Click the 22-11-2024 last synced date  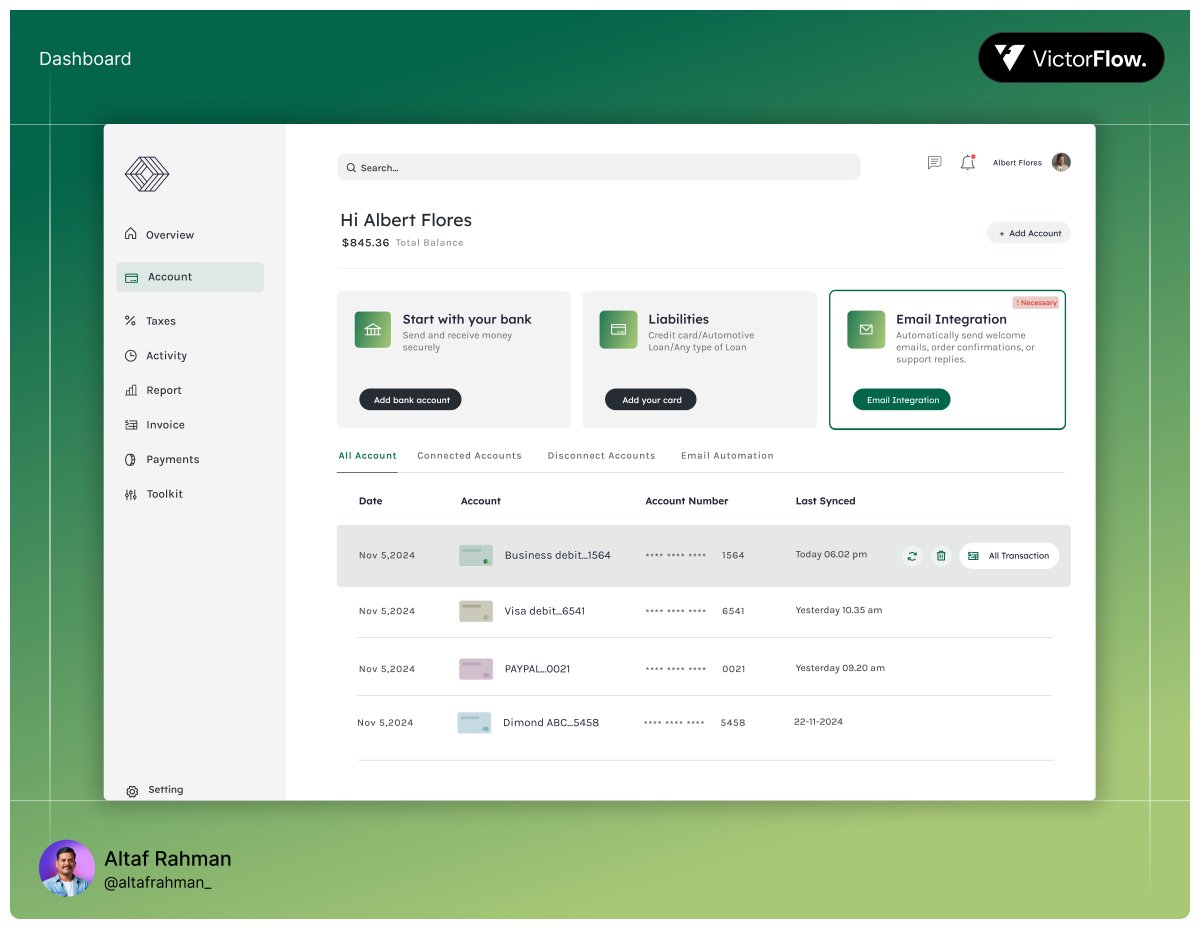pos(818,721)
